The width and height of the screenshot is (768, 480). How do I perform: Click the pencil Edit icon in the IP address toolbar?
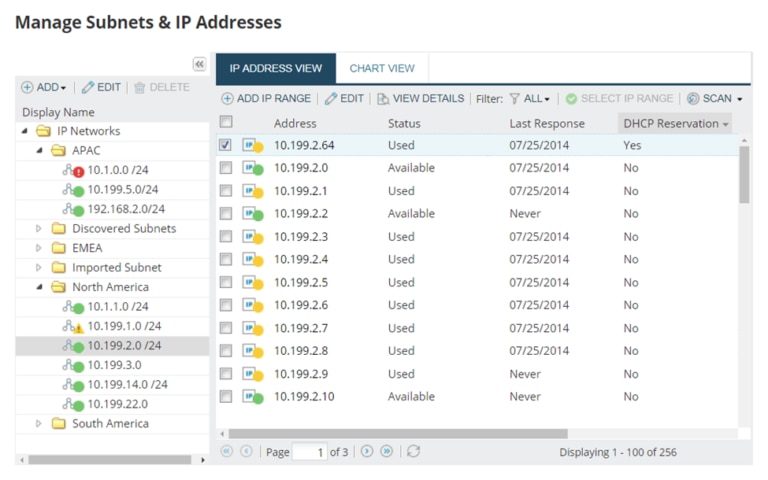[331, 99]
